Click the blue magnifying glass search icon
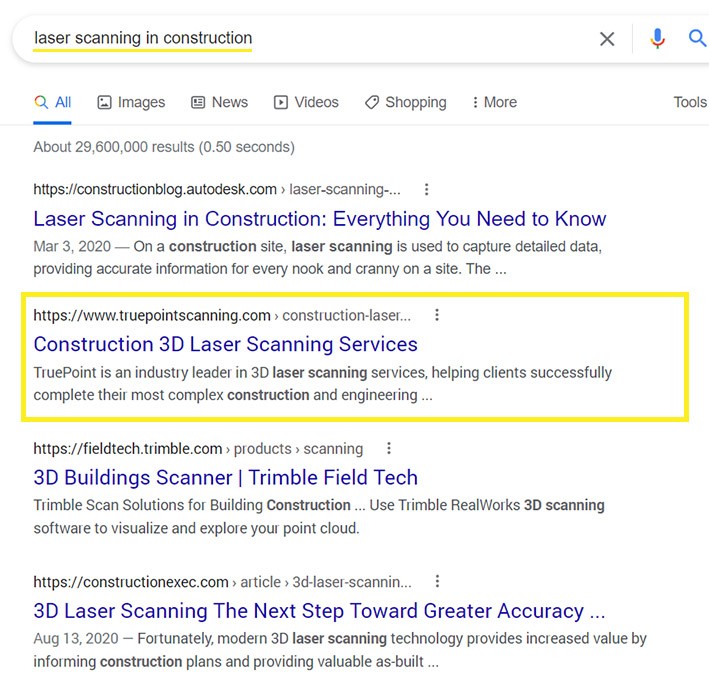 pyautogui.click(x=697, y=38)
